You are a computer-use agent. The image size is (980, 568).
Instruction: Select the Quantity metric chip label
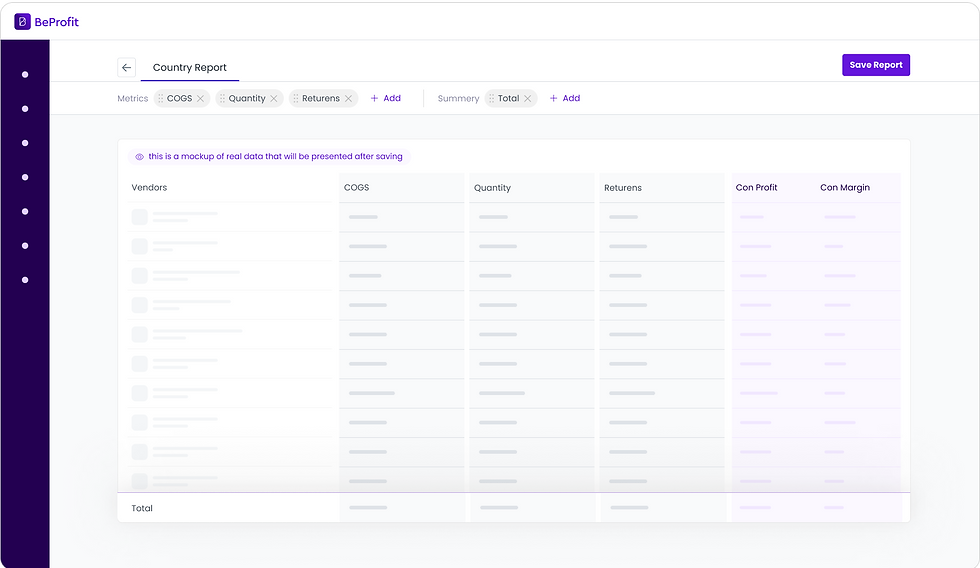(x=247, y=99)
